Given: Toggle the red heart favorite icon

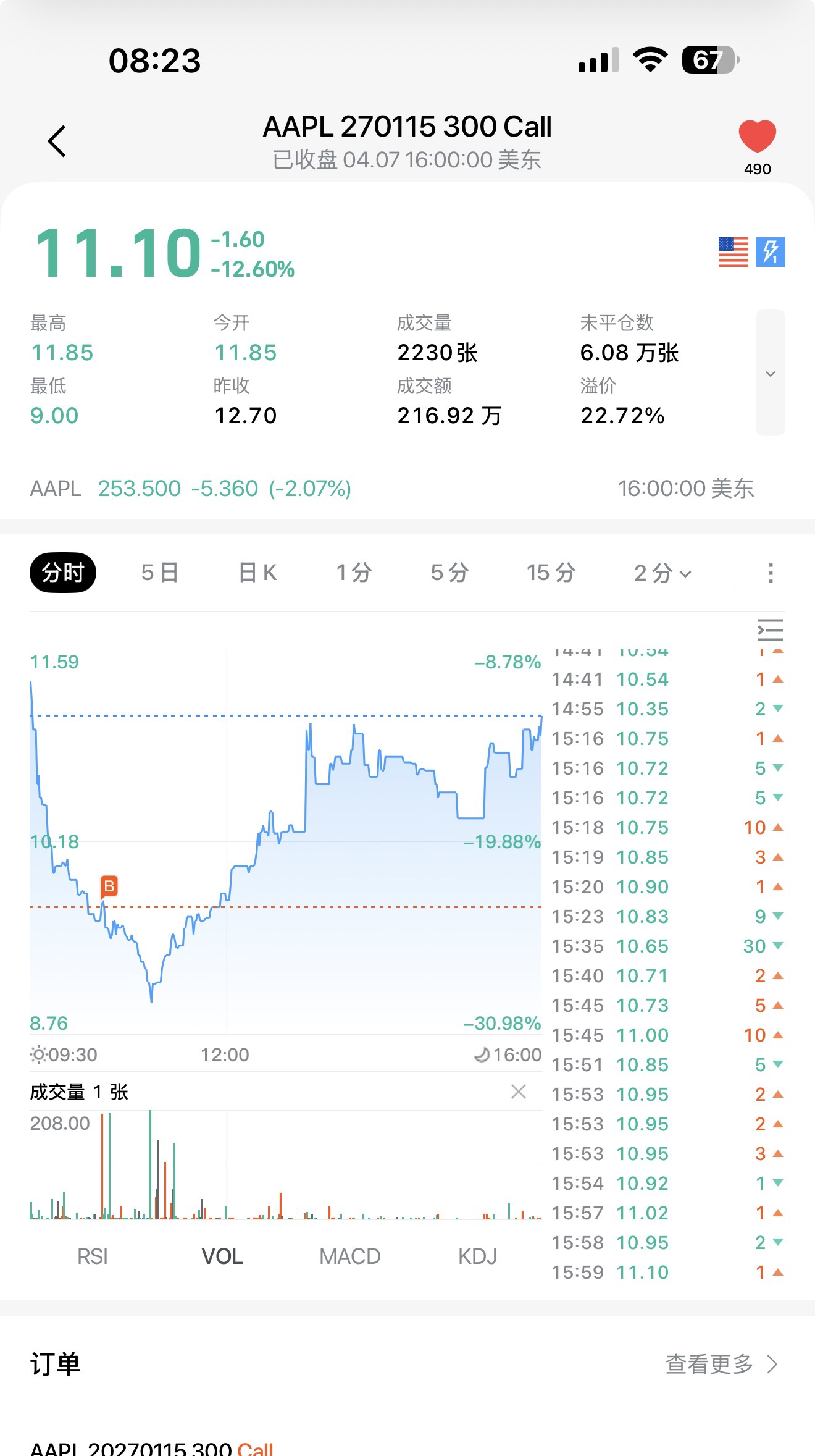Looking at the screenshot, I should coord(757,137).
